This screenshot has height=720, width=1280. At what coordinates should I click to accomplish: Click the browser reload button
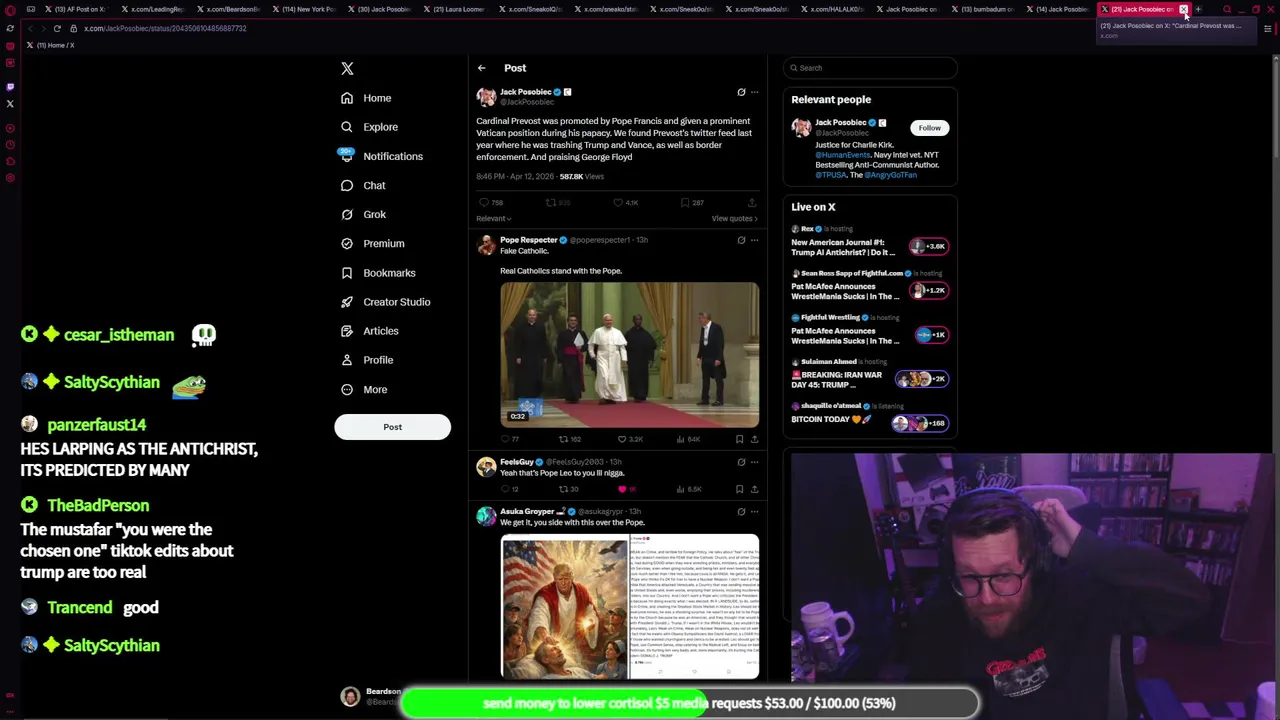click(57, 28)
